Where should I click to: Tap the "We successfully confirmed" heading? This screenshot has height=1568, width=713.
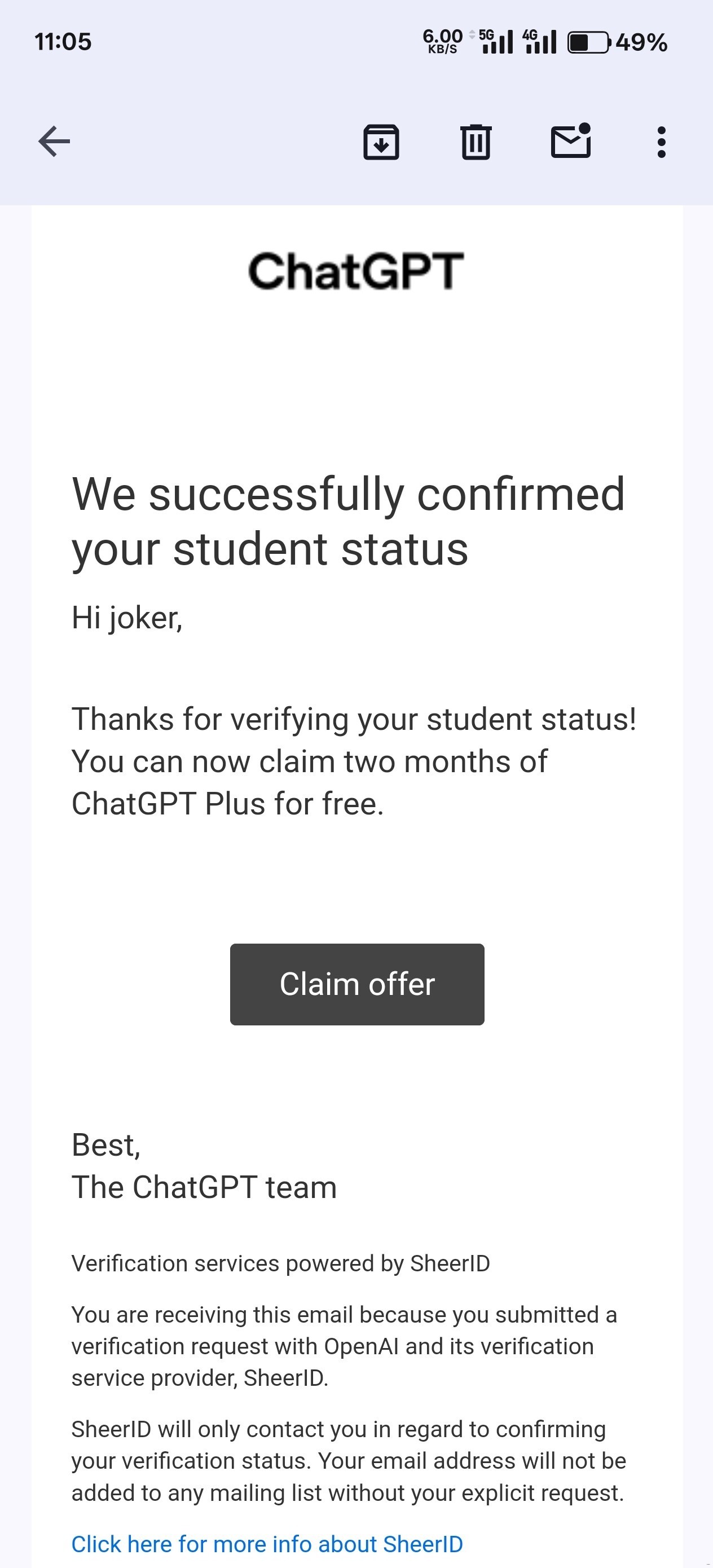coord(348,521)
